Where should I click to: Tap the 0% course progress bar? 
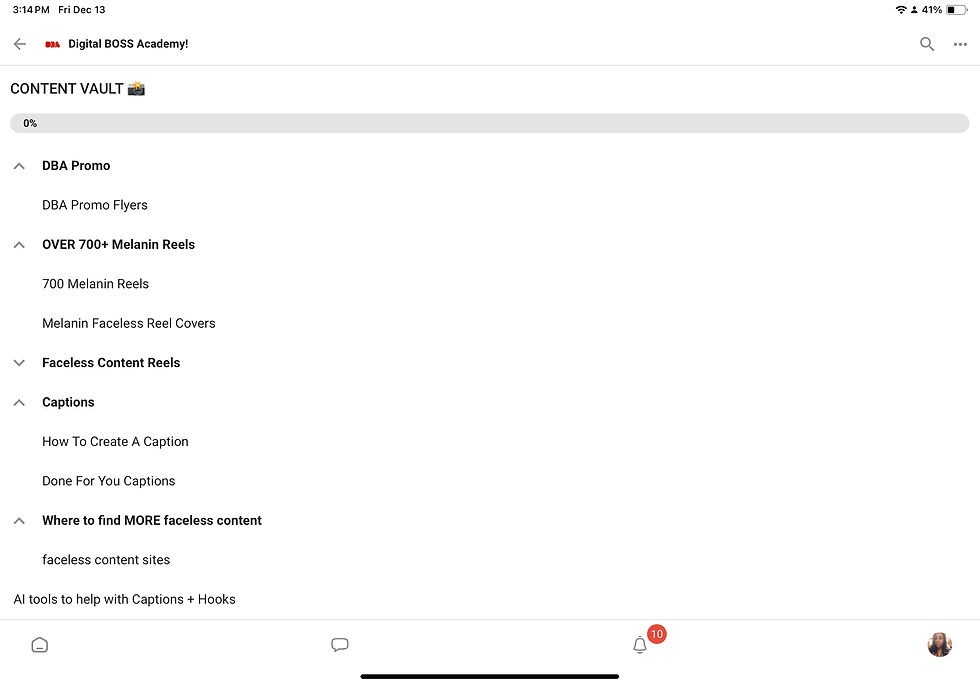click(x=489, y=123)
